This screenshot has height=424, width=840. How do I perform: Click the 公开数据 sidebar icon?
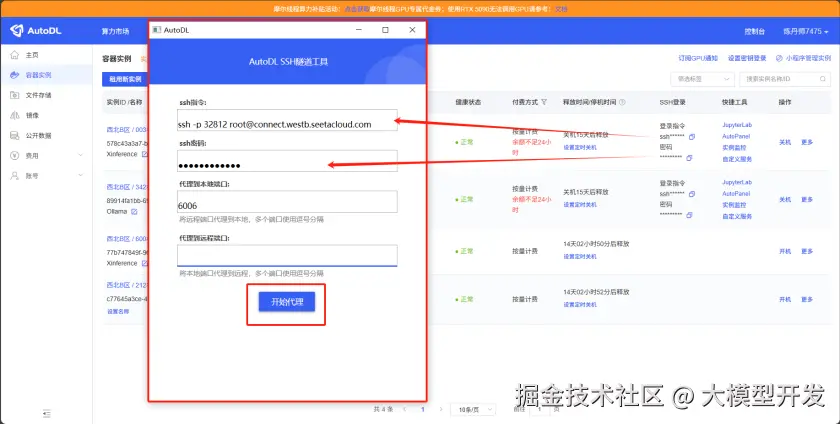coord(14,136)
